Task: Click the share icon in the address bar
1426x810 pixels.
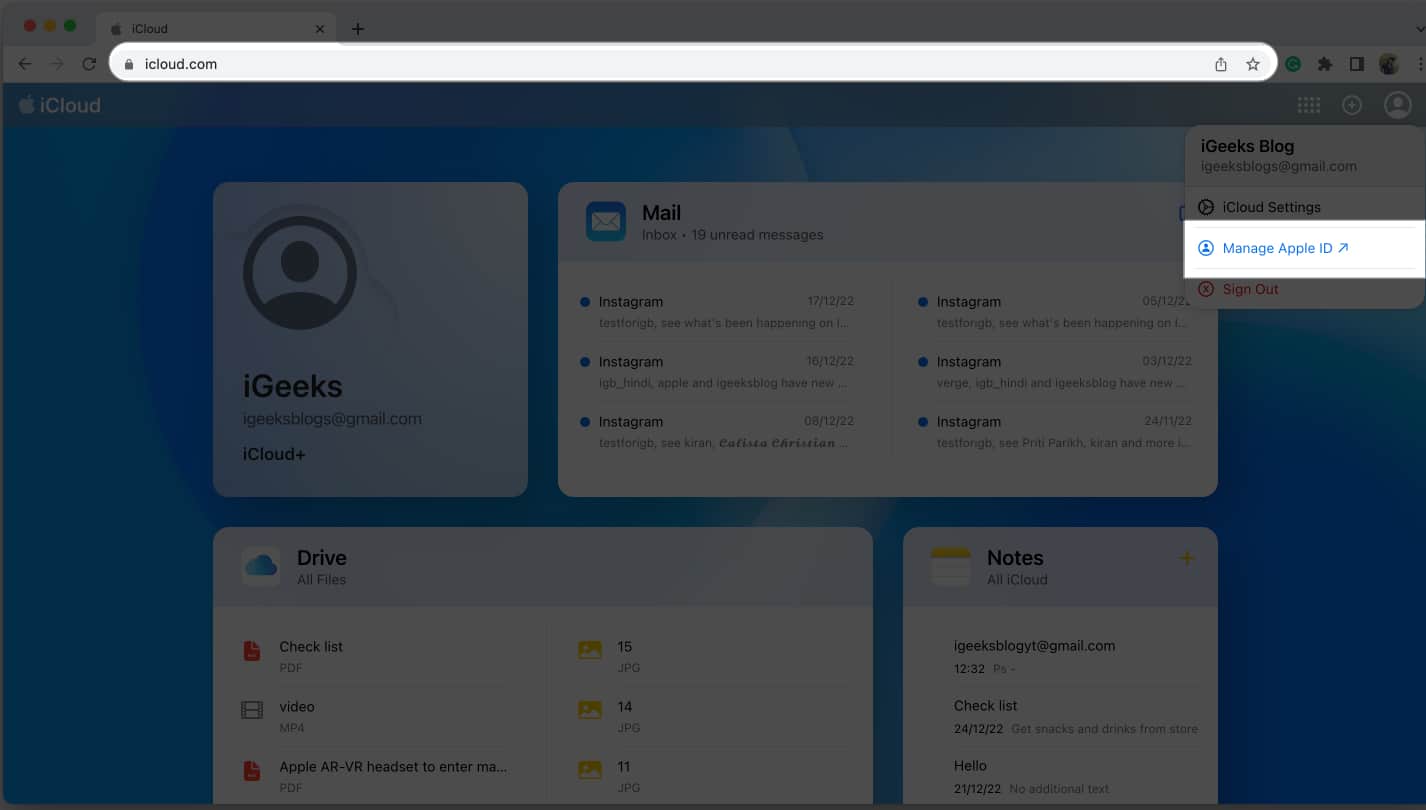Action: pos(1221,63)
